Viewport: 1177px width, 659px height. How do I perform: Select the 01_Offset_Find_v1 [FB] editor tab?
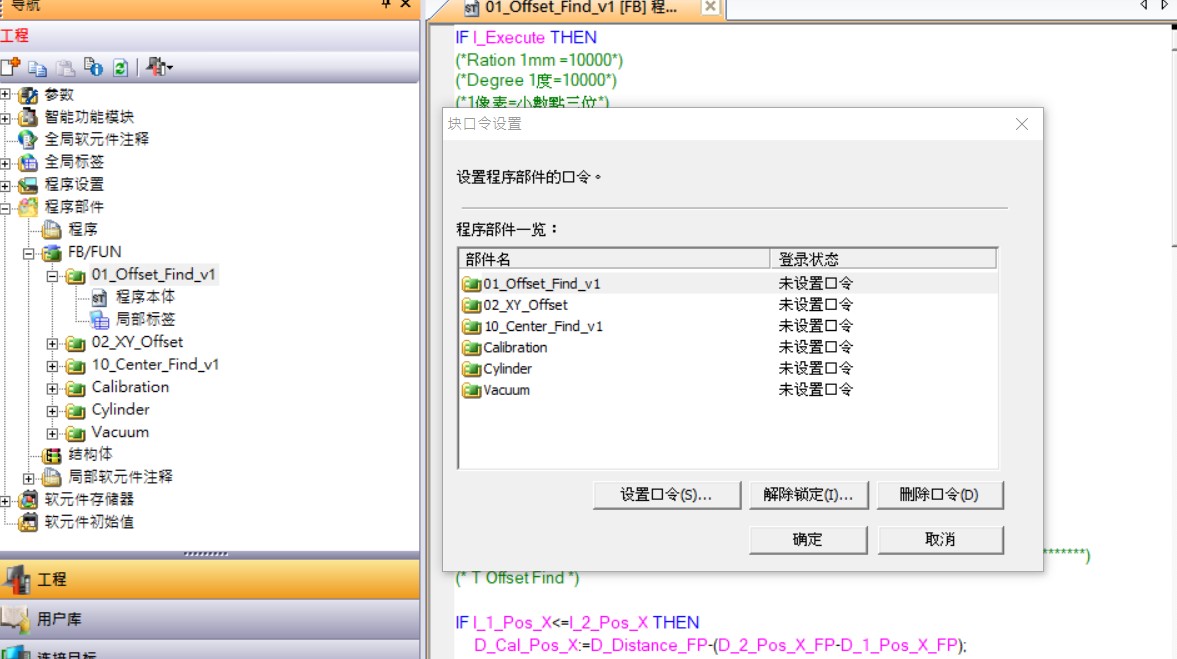(x=578, y=8)
